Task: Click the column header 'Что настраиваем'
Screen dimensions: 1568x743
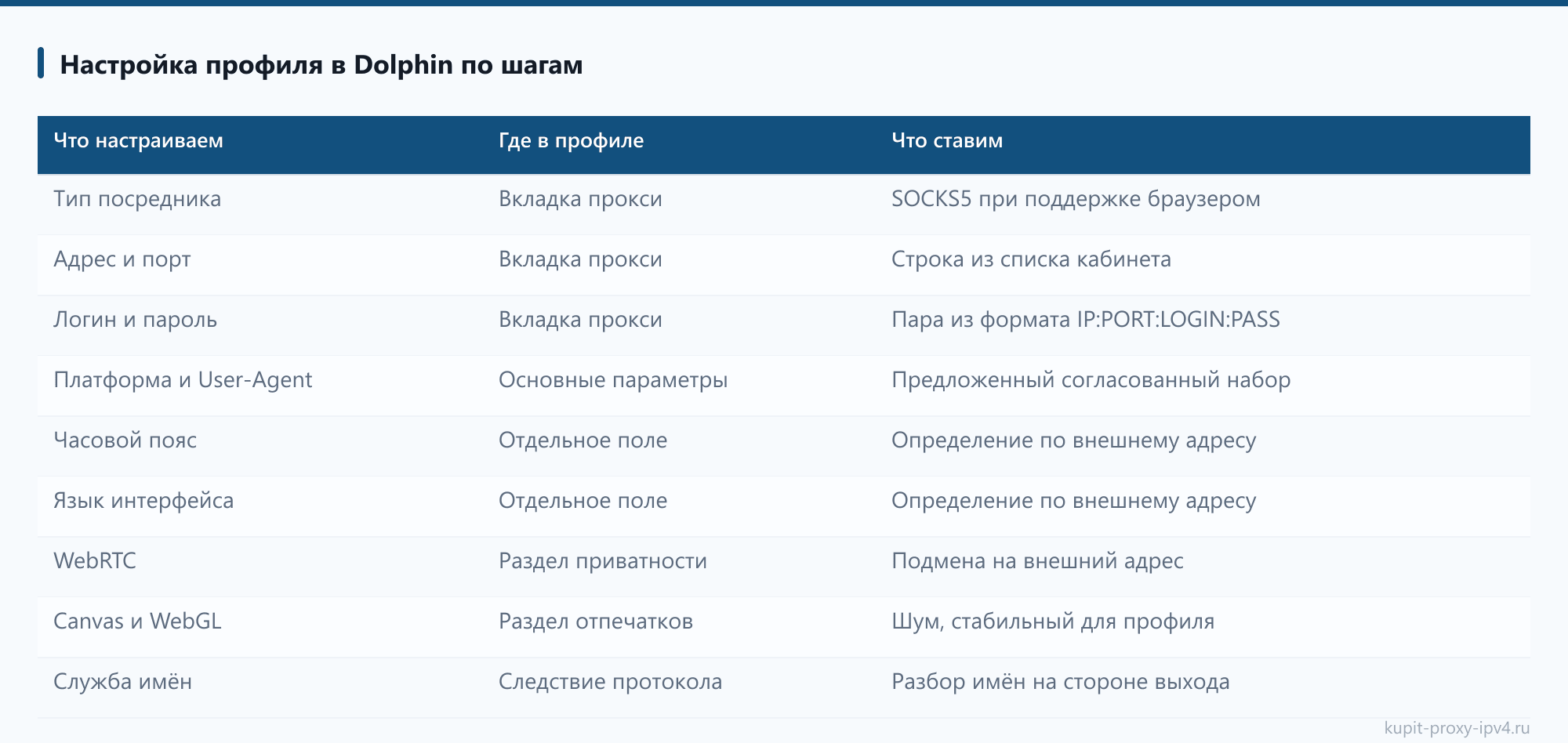Action: (x=138, y=141)
